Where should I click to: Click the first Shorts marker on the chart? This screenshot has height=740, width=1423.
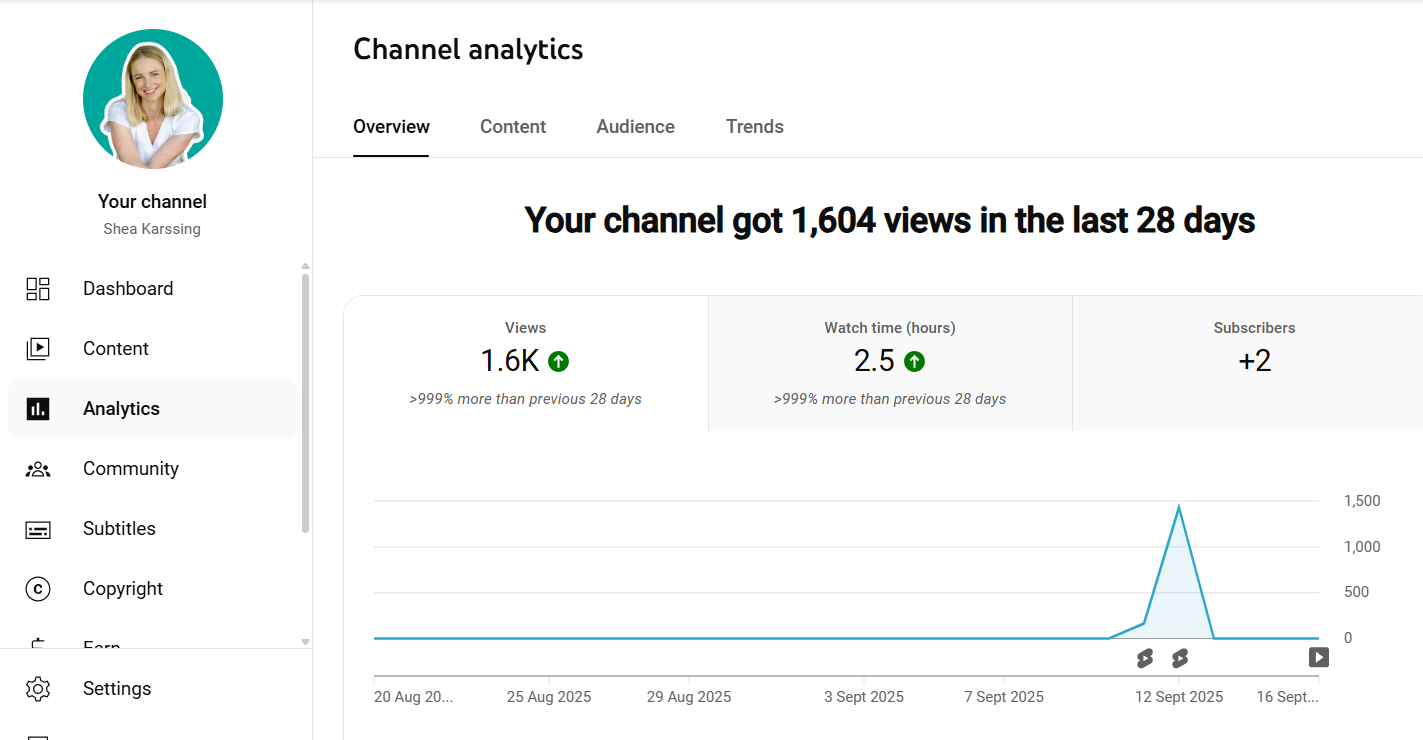click(x=1144, y=657)
